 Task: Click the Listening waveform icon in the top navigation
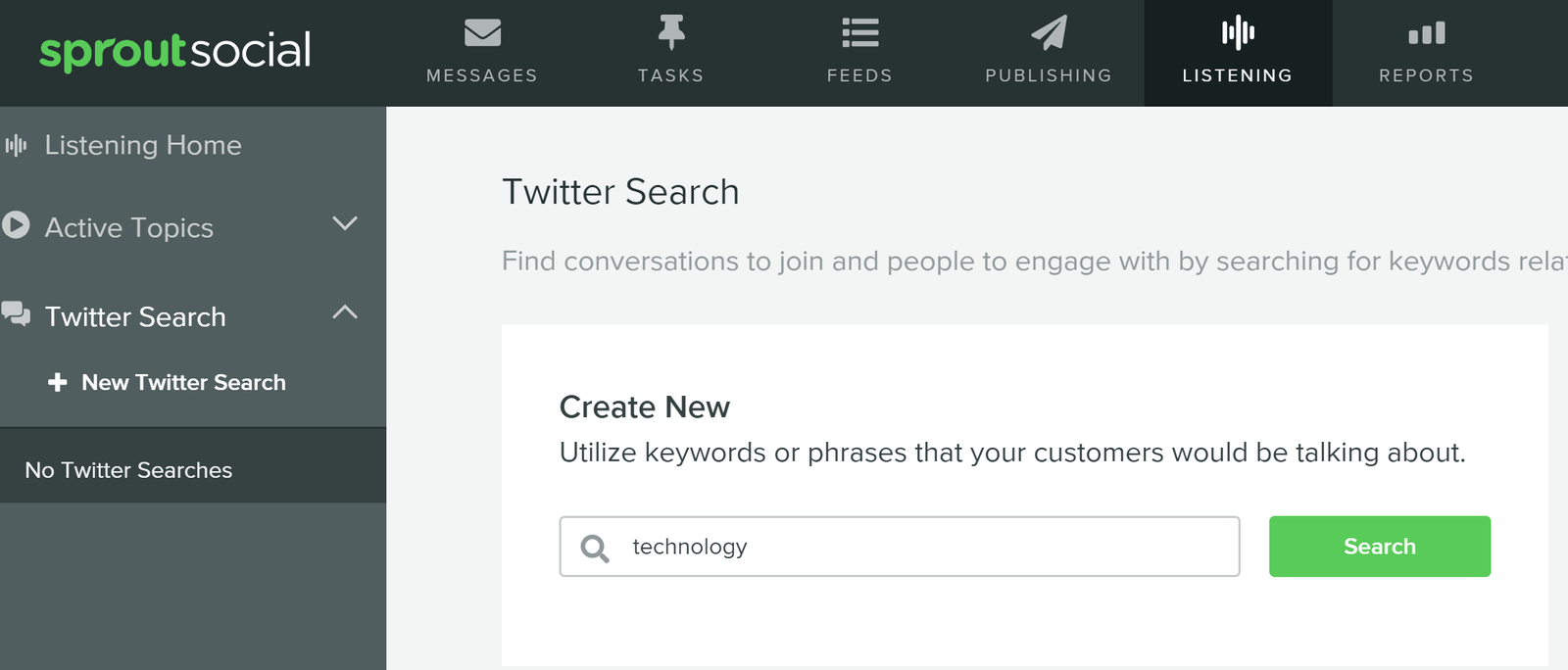point(1238,32)
